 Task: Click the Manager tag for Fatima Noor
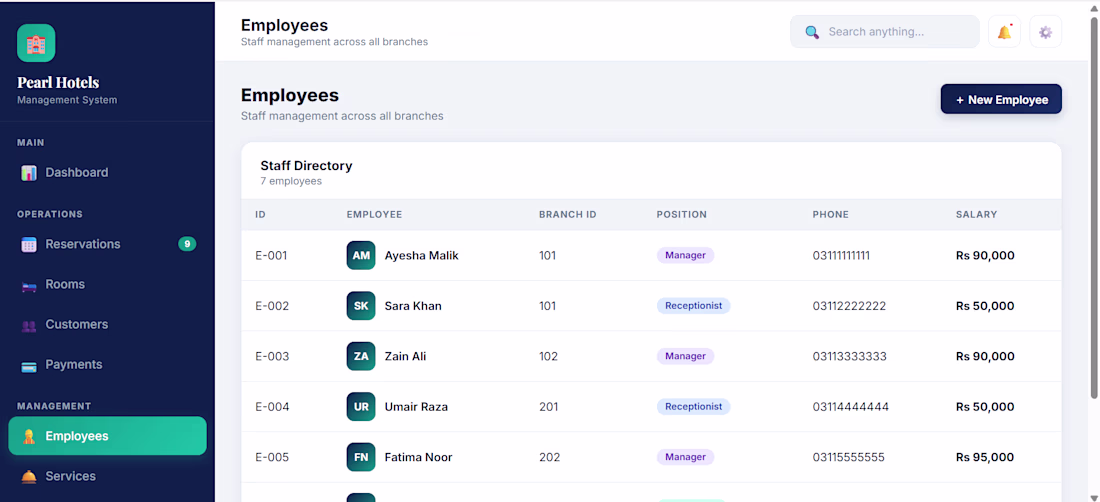685,457
